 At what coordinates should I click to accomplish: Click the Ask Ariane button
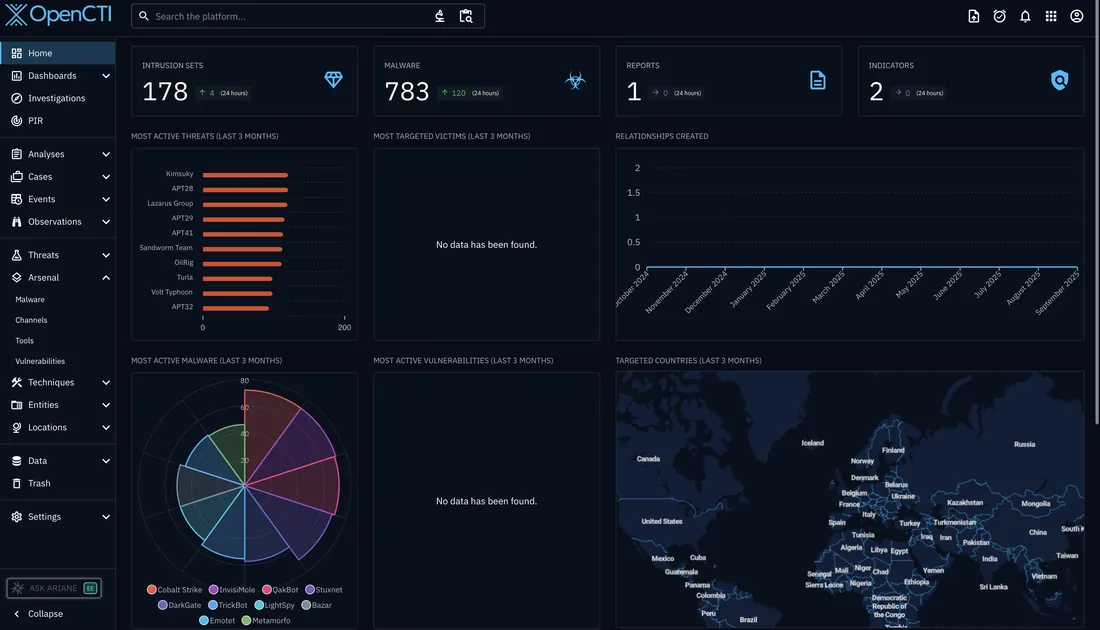point(54,588)
